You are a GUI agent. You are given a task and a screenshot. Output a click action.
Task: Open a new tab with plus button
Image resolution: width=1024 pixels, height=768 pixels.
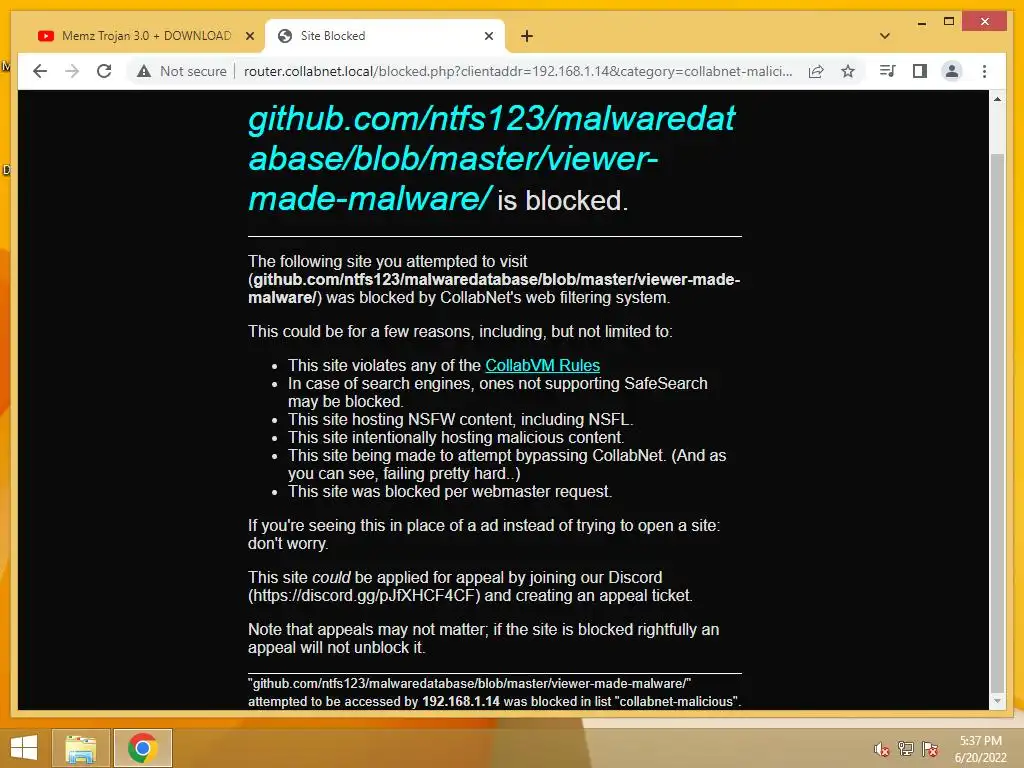[527, 36]
